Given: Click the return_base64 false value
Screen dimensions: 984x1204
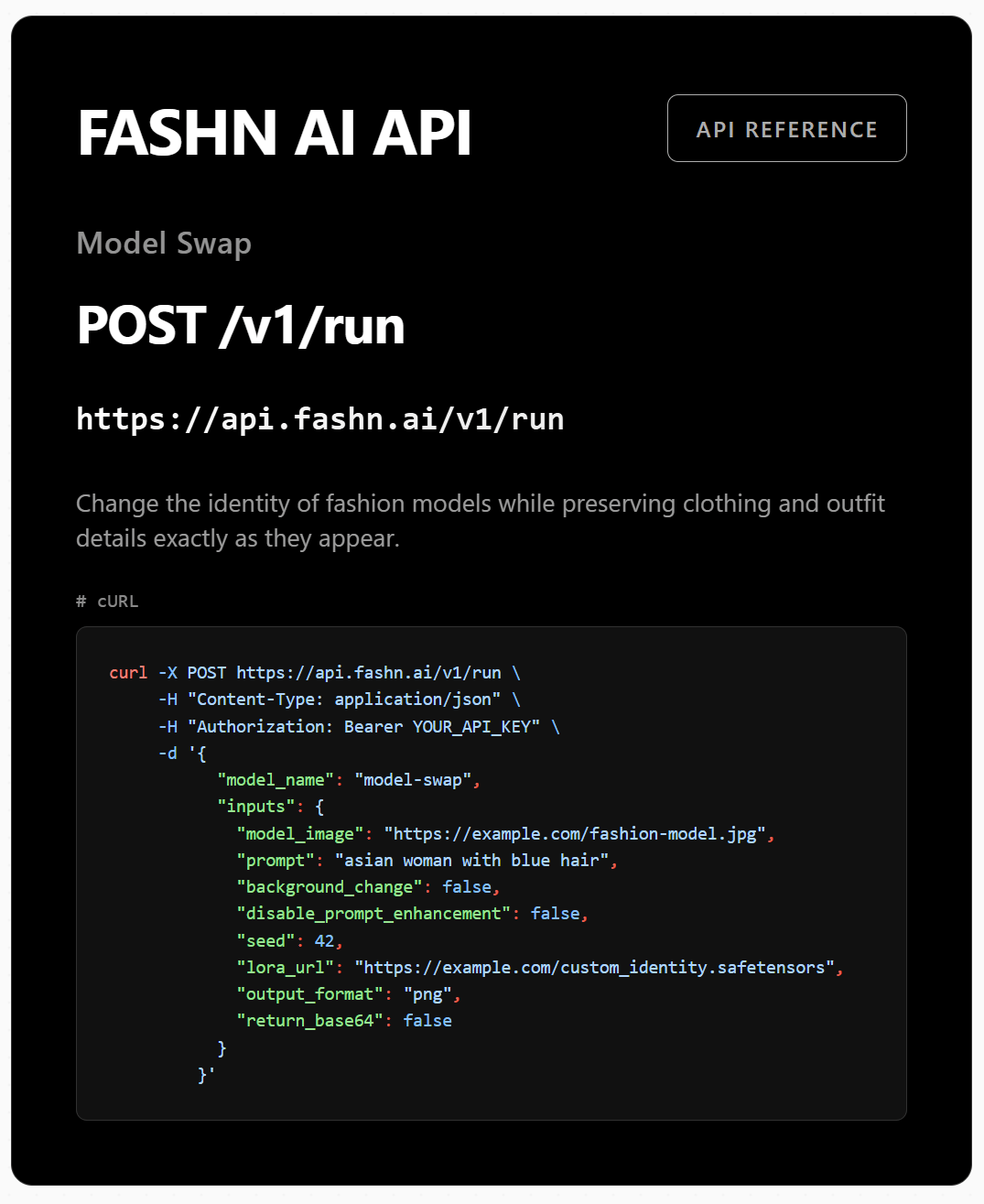Looking at the screenshot, I should click(427, 1021).
